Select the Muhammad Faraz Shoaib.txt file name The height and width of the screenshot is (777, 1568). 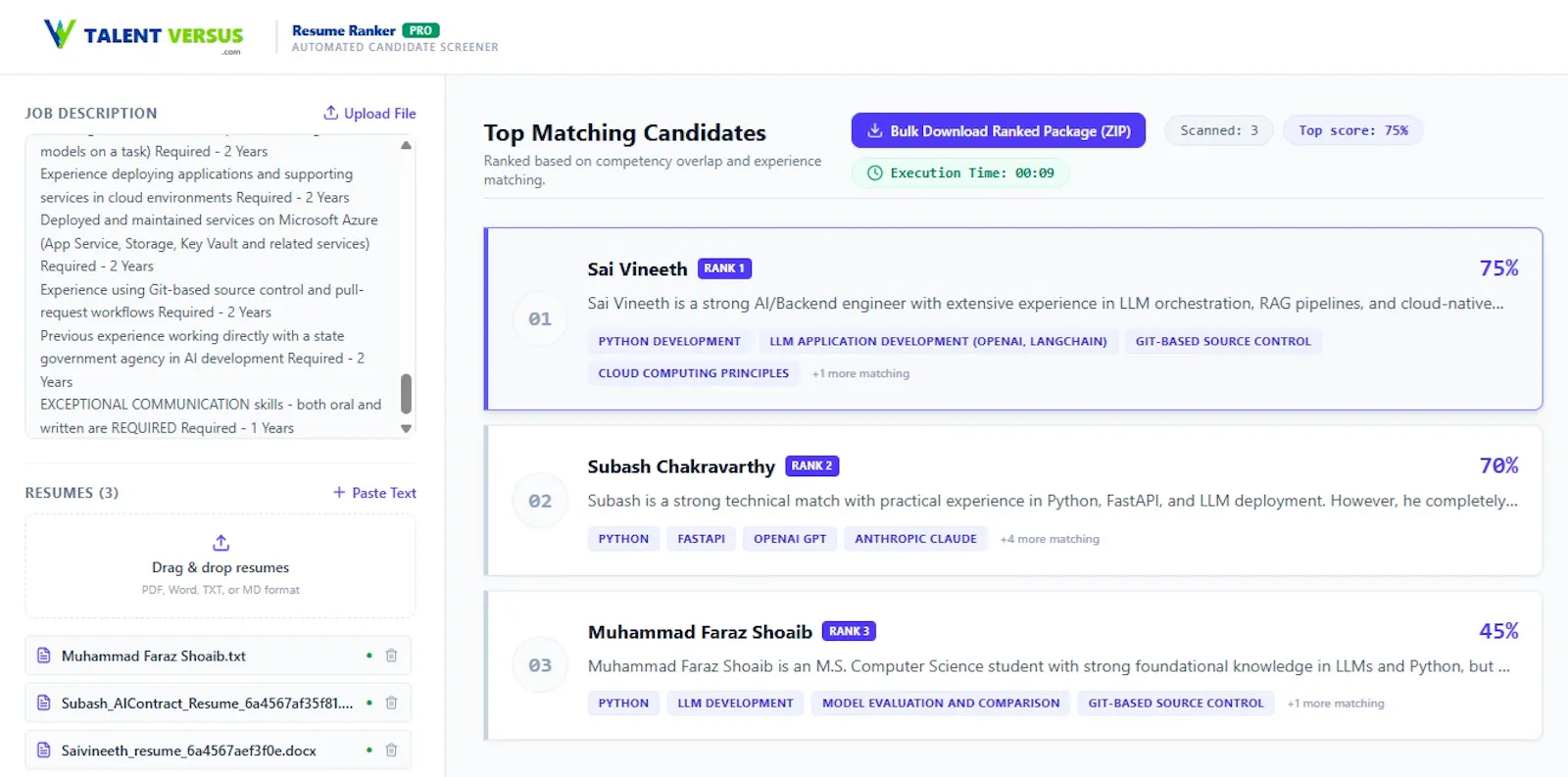154,656
